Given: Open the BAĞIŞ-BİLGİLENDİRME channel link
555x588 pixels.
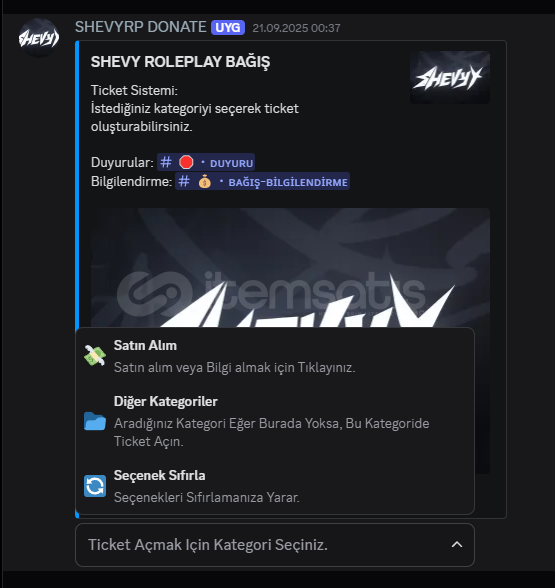Looking at the screenshot, I should [x=262, y=182].
